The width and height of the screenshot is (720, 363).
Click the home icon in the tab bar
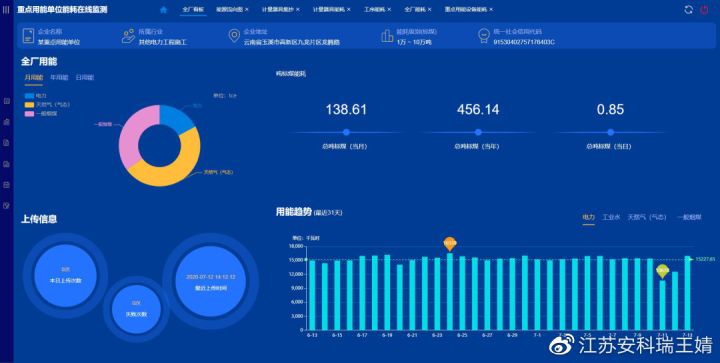coord(163,9)
